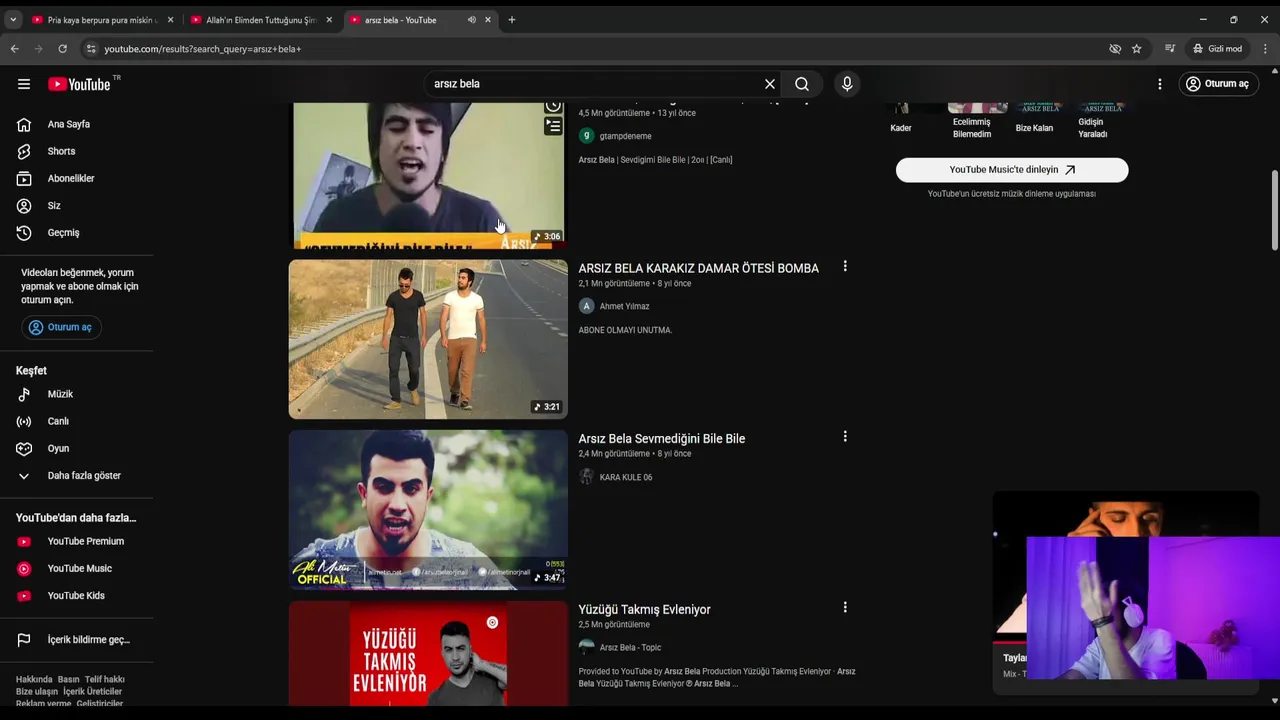Start voice search with microphone icon
The image size is (1280, 720).
847,84
